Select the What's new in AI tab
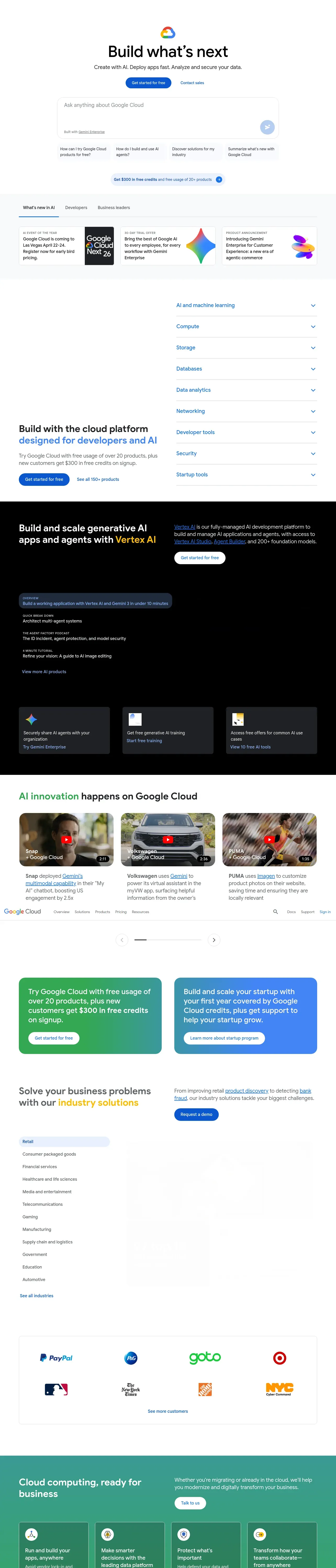Image resolution: width=336 pixels, height=1568 pixels. click(39, 207)
